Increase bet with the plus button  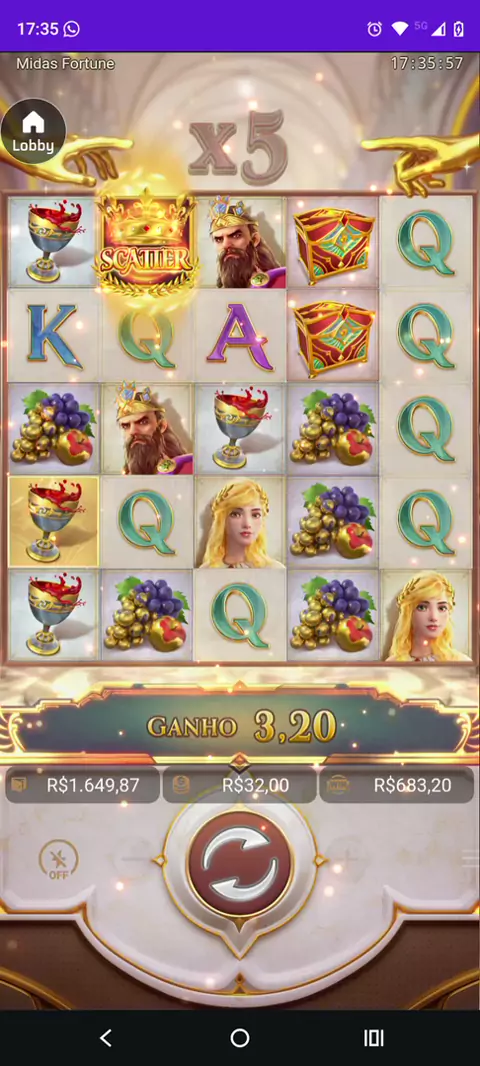347,859
